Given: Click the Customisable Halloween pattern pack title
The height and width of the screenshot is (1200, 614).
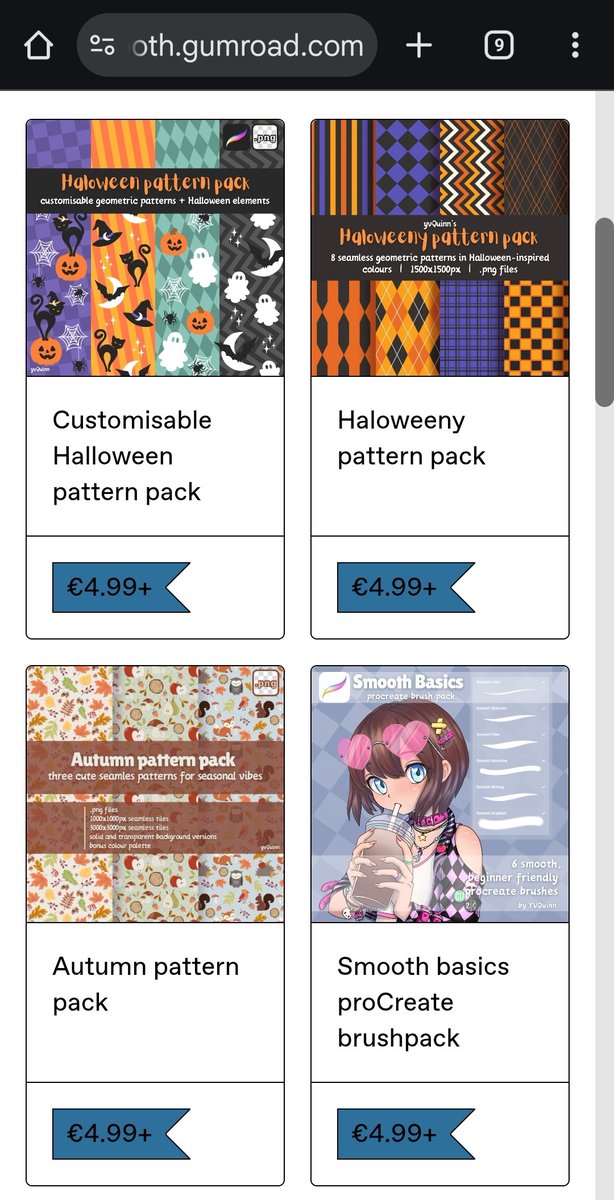Looking at the screenshot, I should coord(132,456).
